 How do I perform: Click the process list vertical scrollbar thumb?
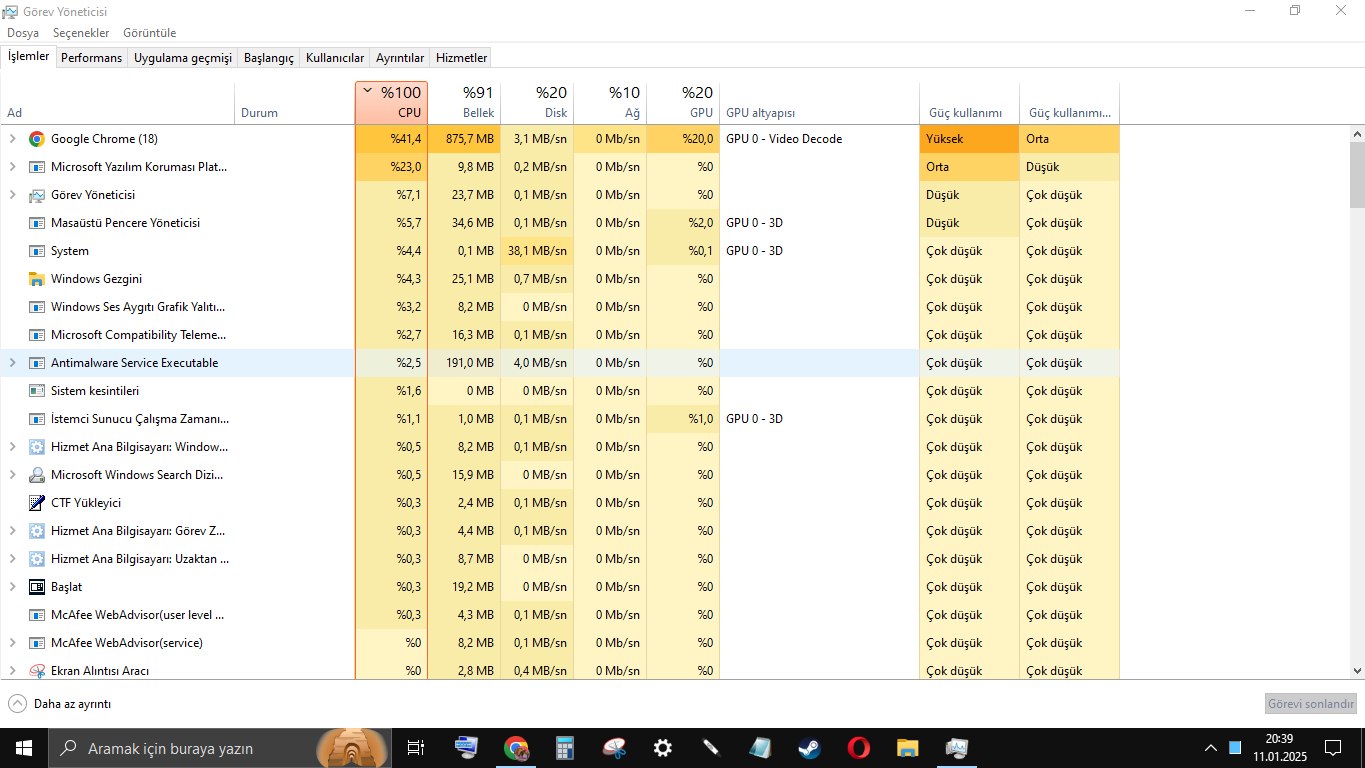click(1357, 174)
